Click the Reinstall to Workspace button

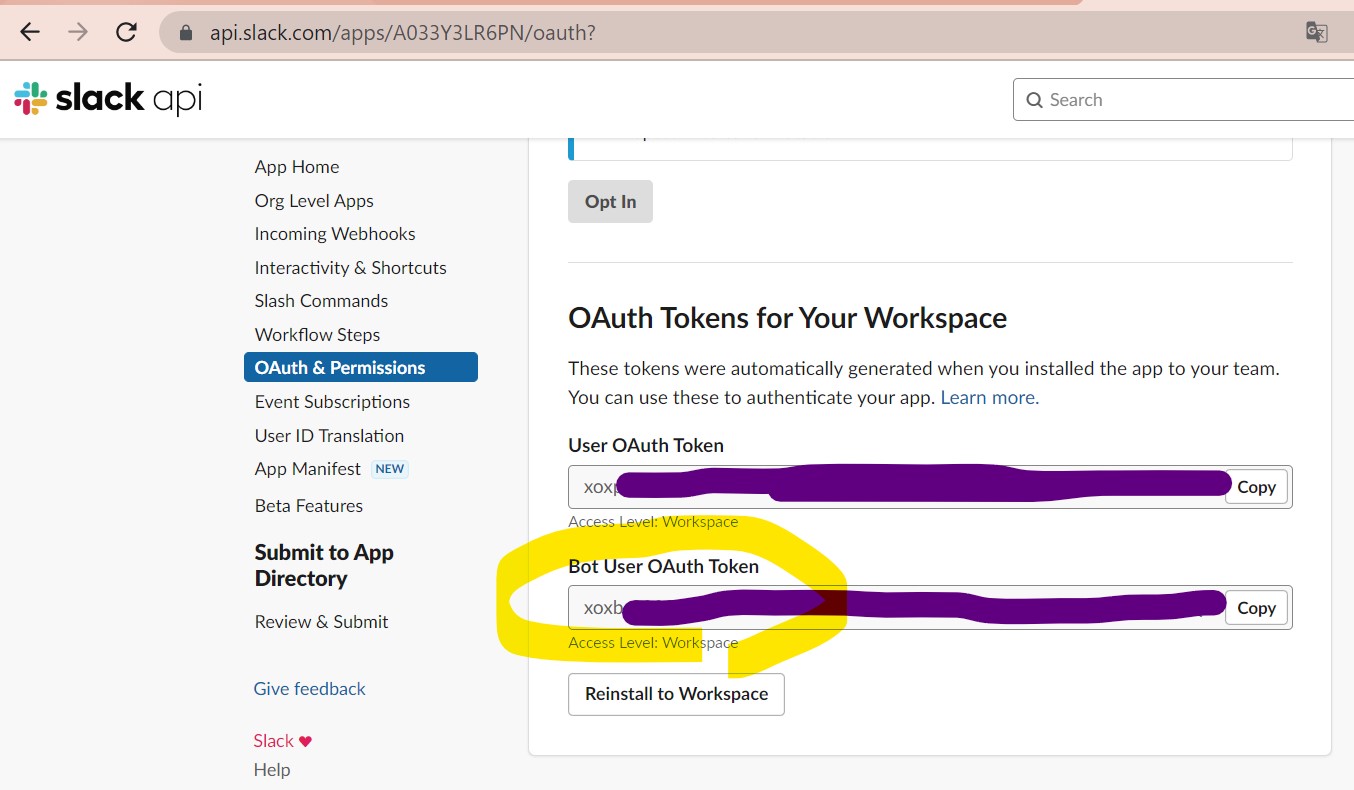coord(676,694)
